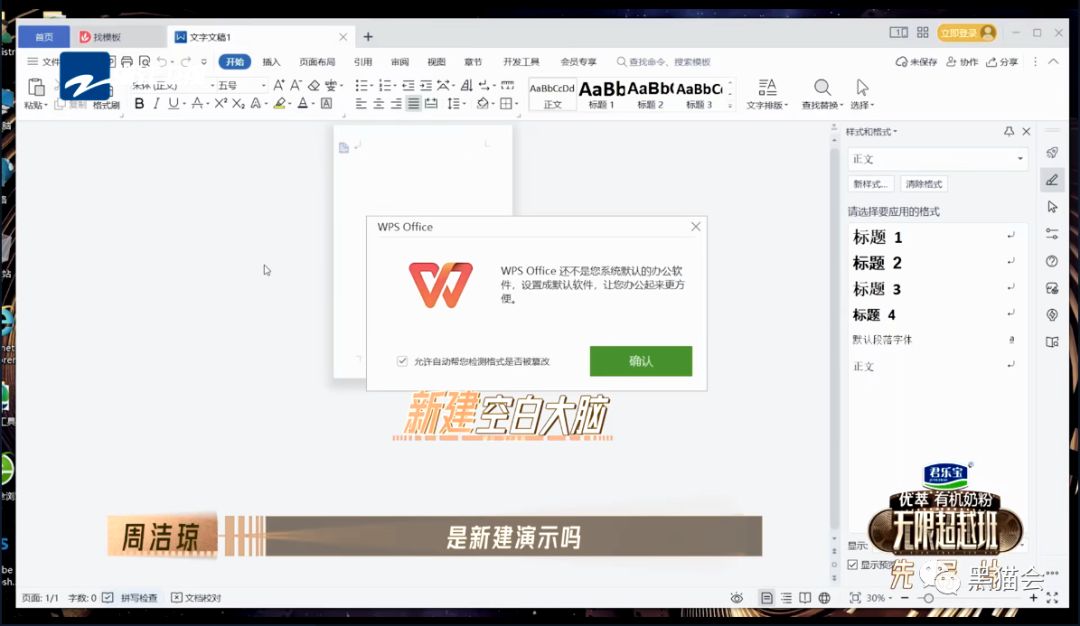The height and width of the screenshot is (626, 1080).
Task: Open the borders dropdown
Action: tap(516, 104)
